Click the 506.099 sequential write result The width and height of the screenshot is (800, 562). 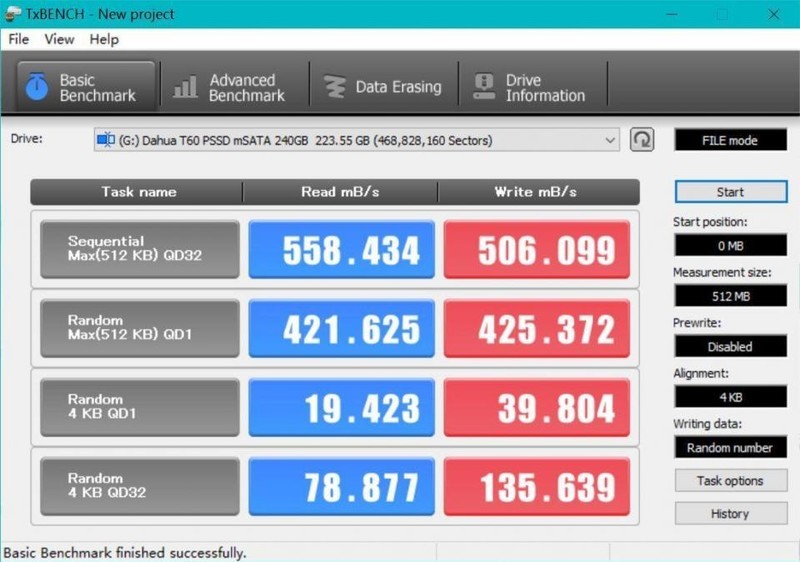(x=537, y=249)
